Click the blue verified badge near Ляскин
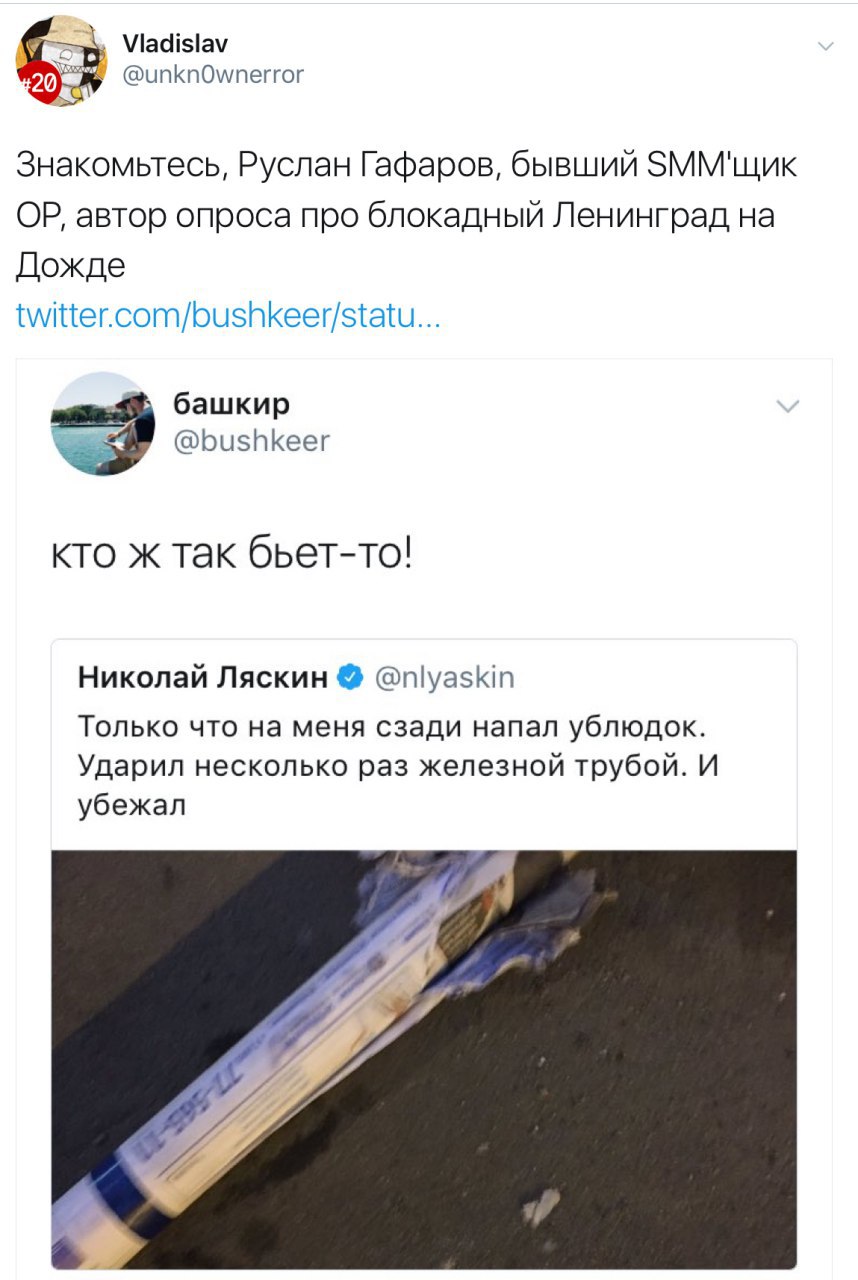Image resolution: width=858 pixels, height=1280 pixels. pyautogui.click(x=350, y=678)
